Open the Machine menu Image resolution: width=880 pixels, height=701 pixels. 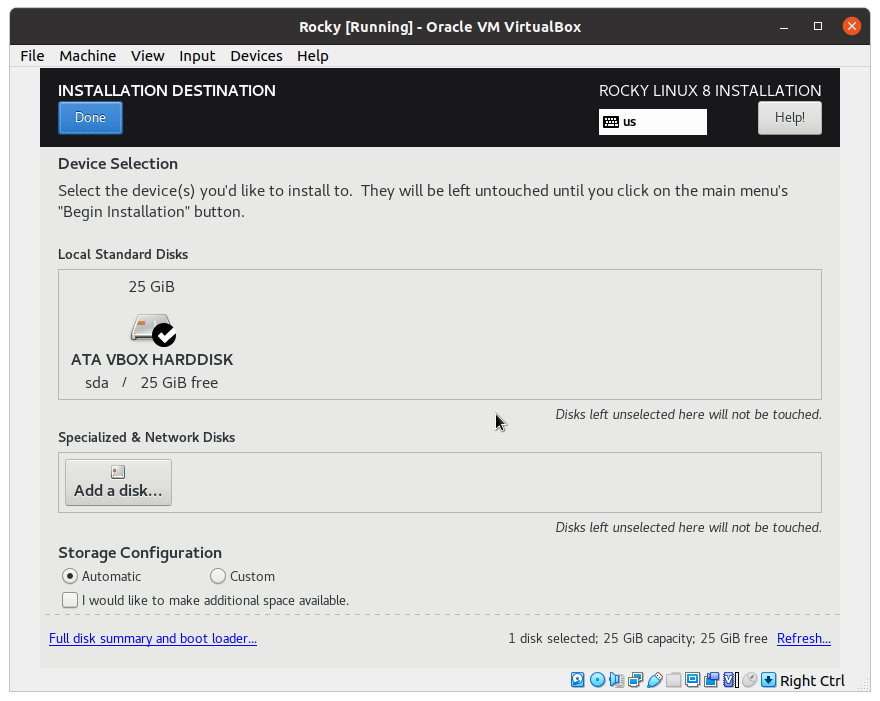pos(88,56)
